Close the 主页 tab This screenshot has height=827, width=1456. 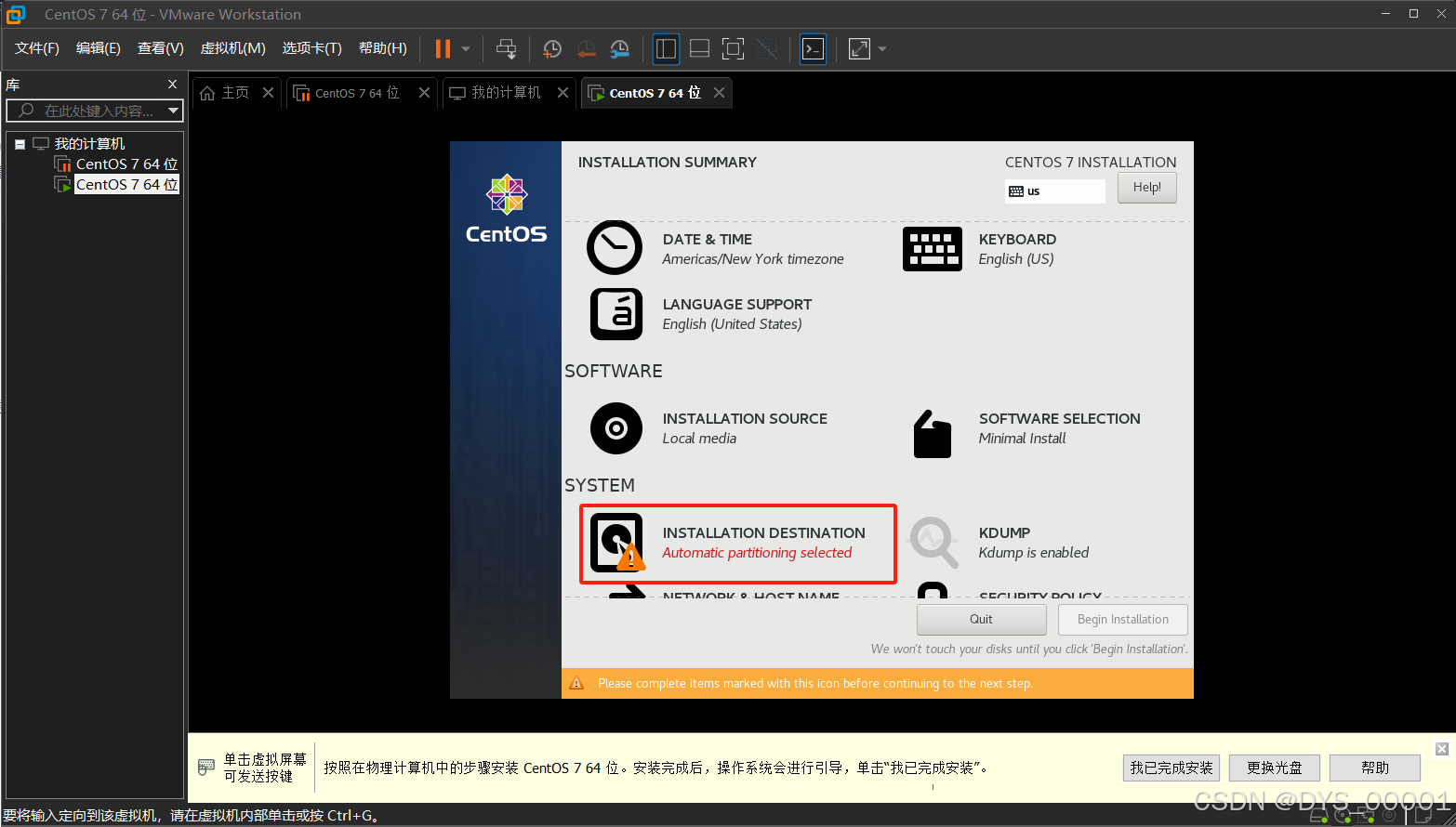tap(268, 93)
